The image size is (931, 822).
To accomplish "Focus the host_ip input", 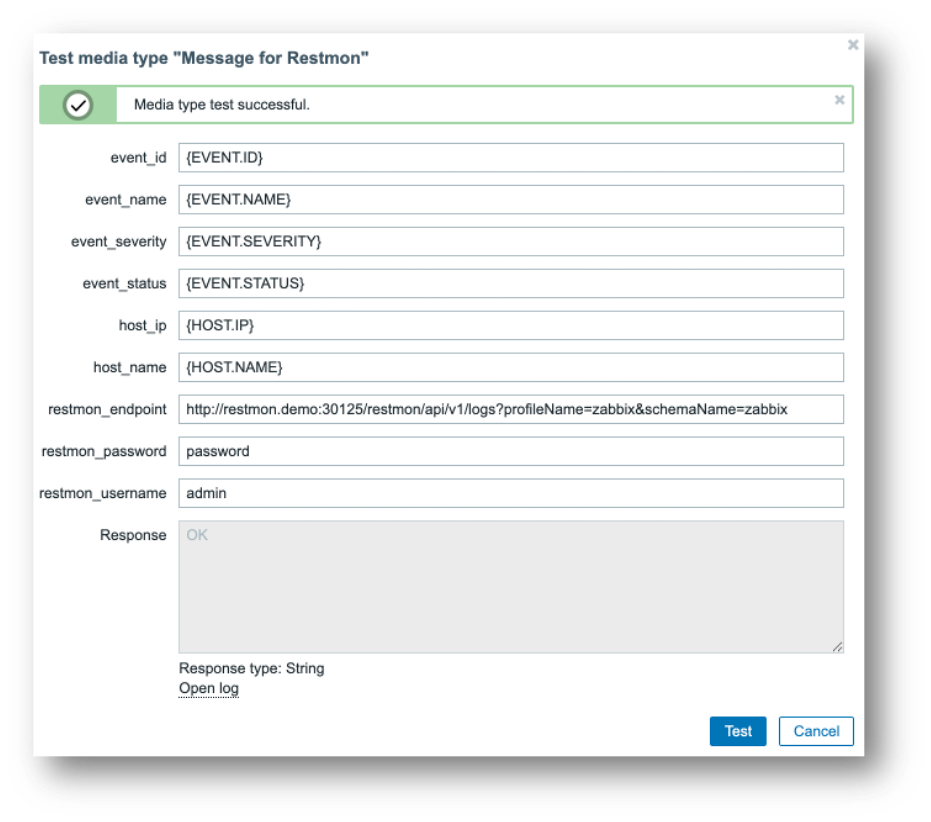I will click(510, 326).
